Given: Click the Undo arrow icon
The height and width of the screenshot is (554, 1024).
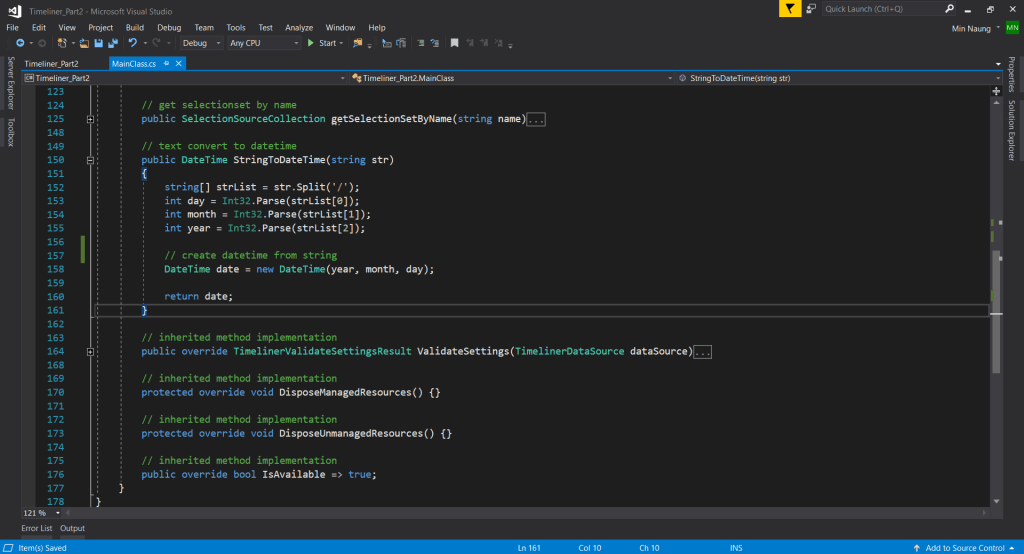Looking at the screenshot, I should click(x=132, y=44).
